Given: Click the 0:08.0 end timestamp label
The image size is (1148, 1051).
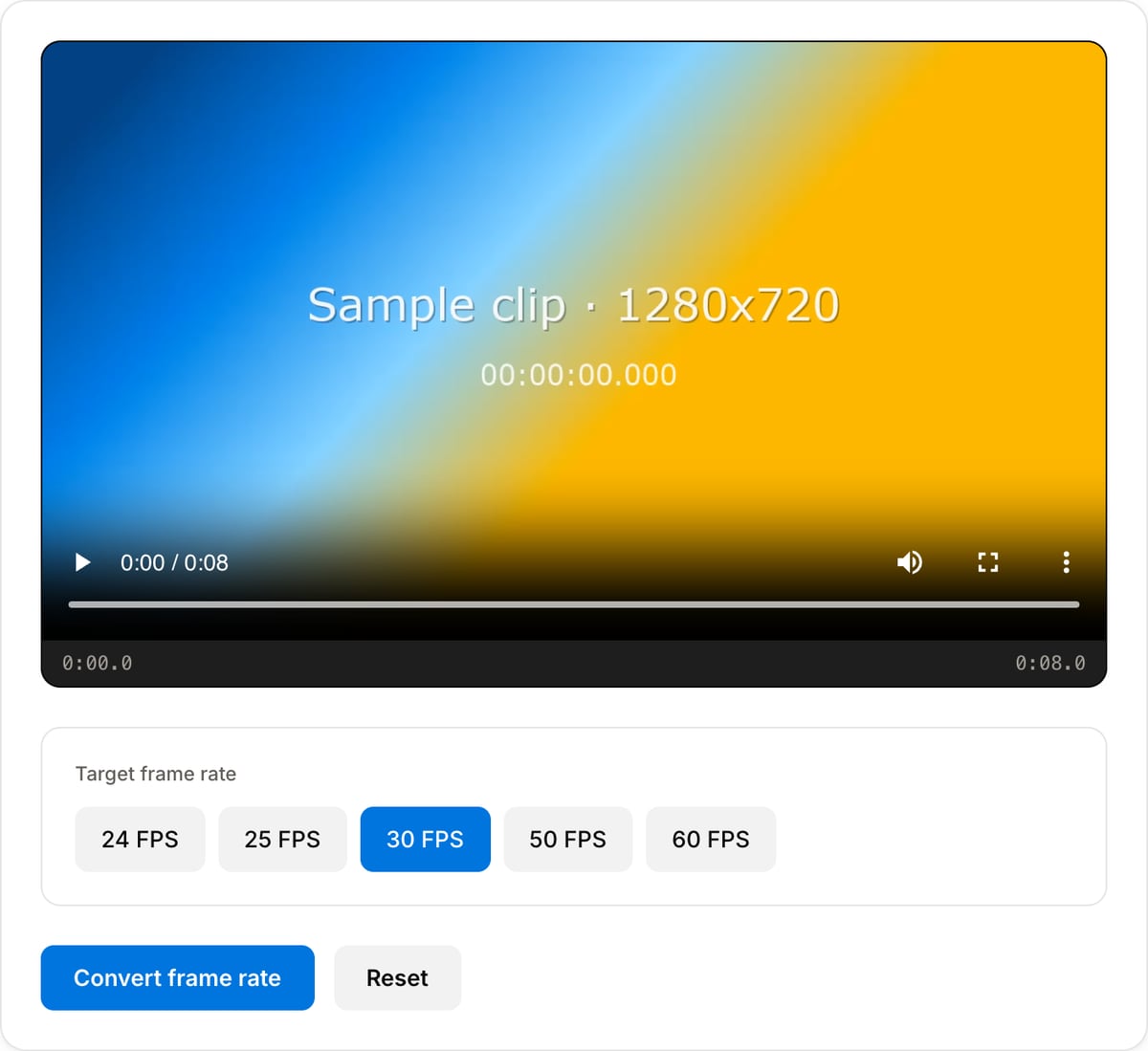Looking at the screenshot, I should pos(1050,663).
